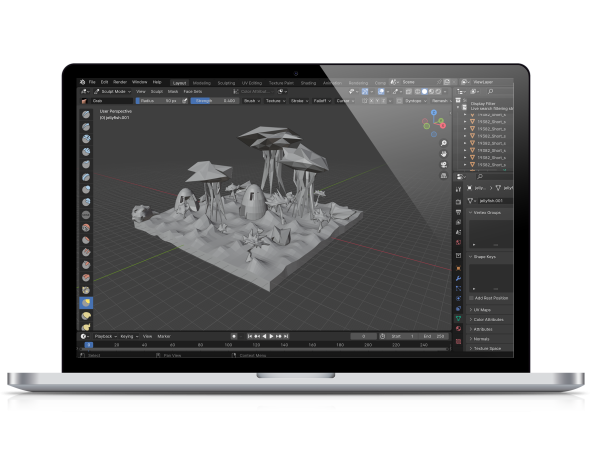Viewport: 590px width, 450px height.
Task: Open the File menu
Action: pyautogui.click(x=92, y=82)
